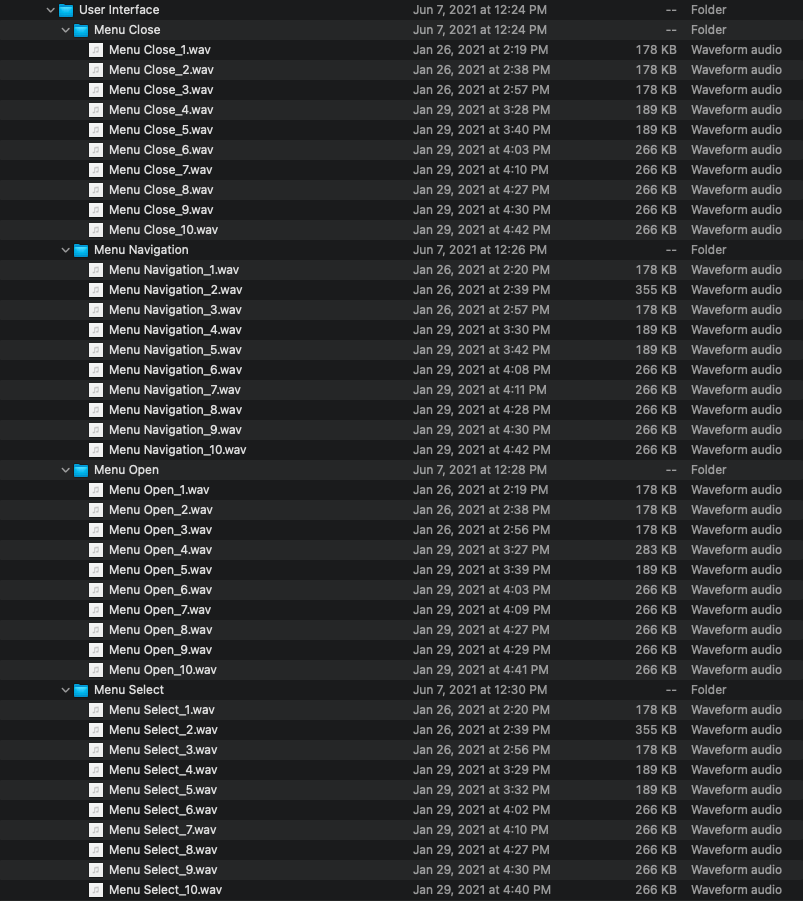Viewport: 803px width, 901px height.
Task: Click the Menu Open_4.wav file icon
Action: (96, 550)
